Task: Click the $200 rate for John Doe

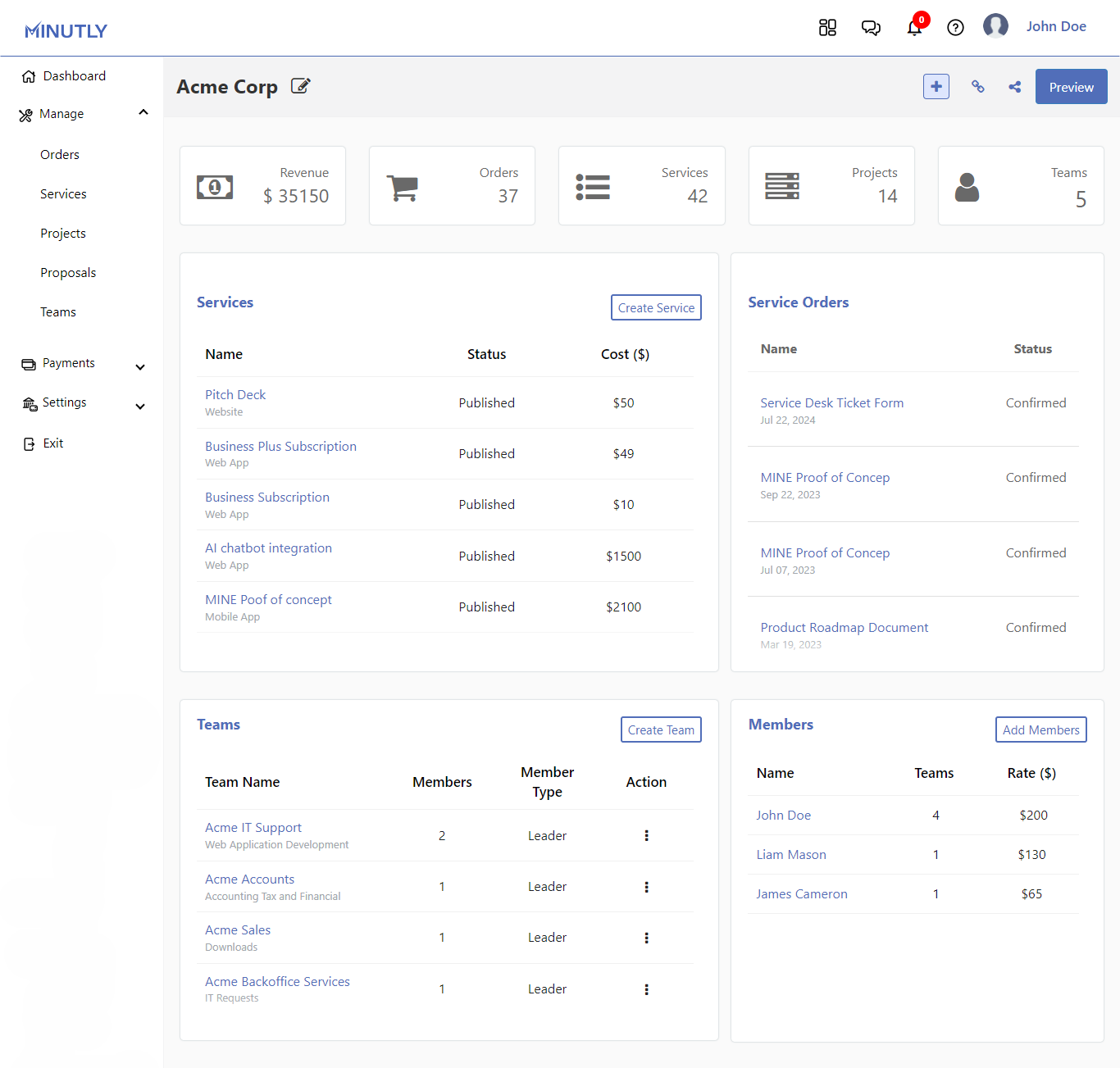Action: pyautogui.click(x=1033, y=816)
